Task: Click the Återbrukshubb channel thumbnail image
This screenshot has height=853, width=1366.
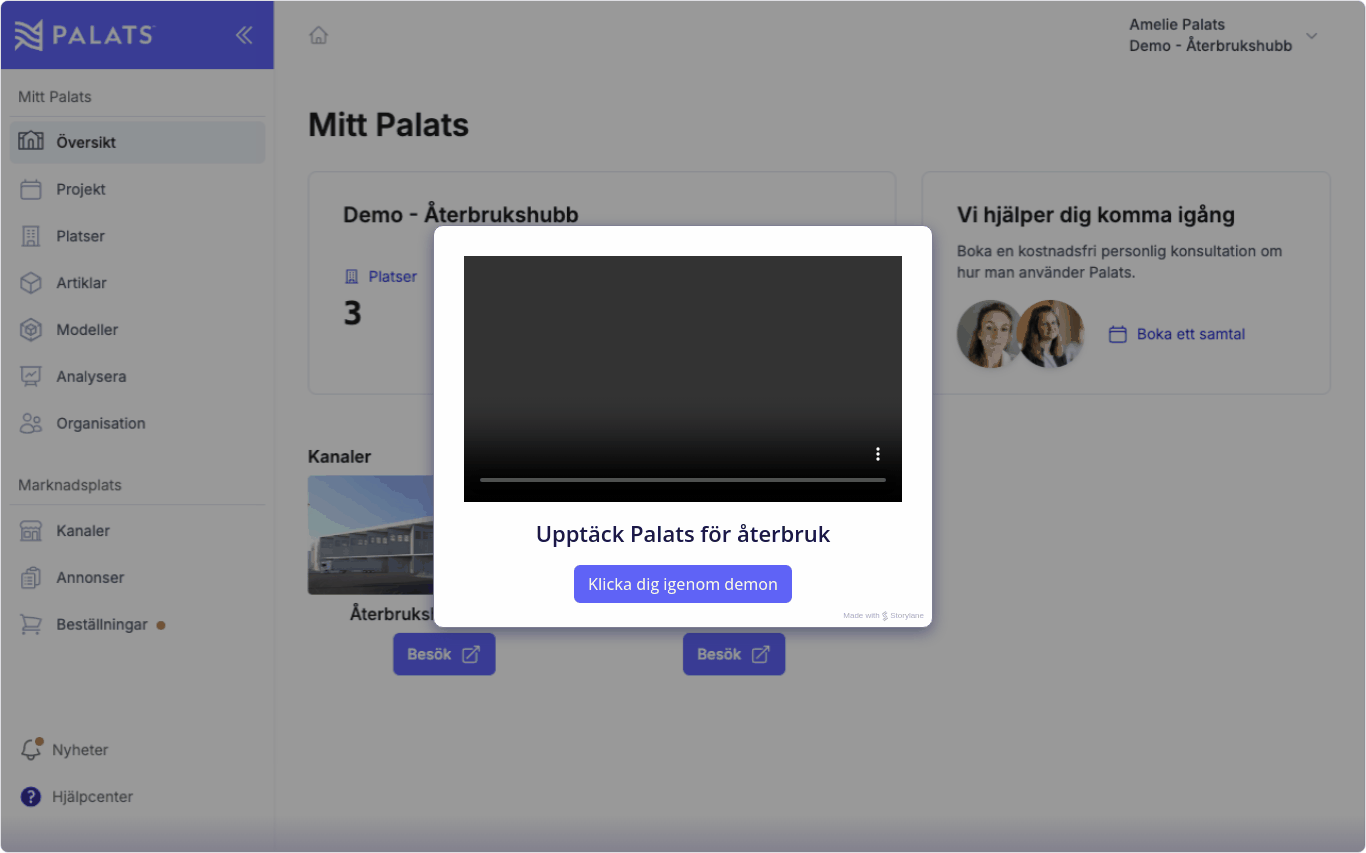Action: [370, 535]
